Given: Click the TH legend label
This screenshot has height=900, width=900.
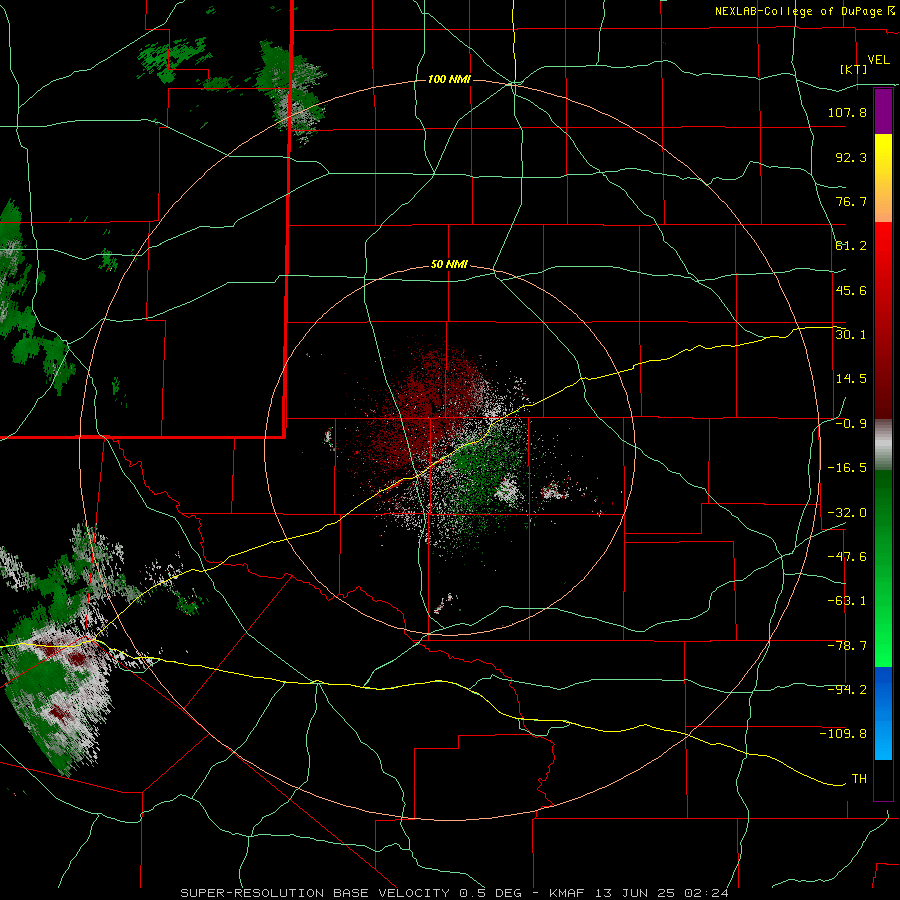Looking at the screenshot, I should pos(859,779).
